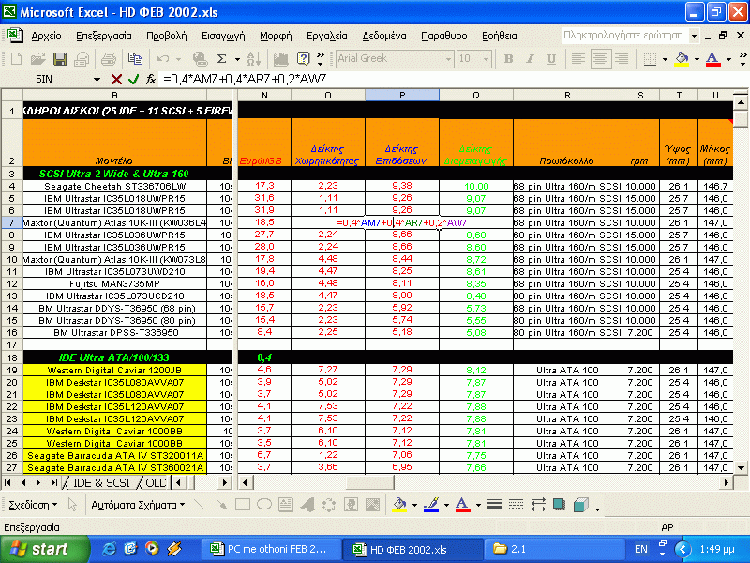This screenshot has height=563, width=750.
Task: Toggle Italic formatting
Action: tap(530, 59)
